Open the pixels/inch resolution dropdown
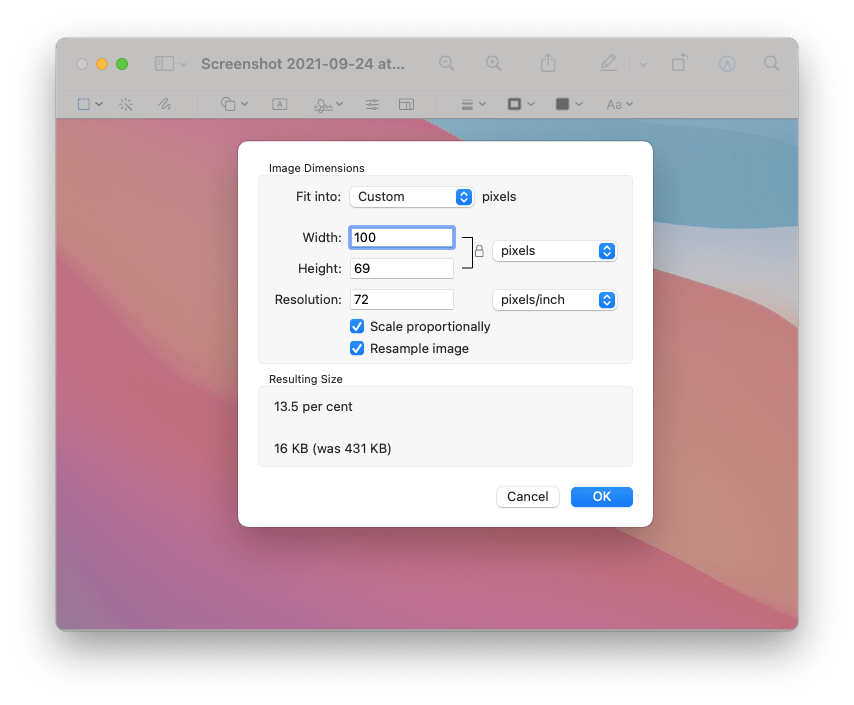The image size is (854, 705). (x=555, y=299)
